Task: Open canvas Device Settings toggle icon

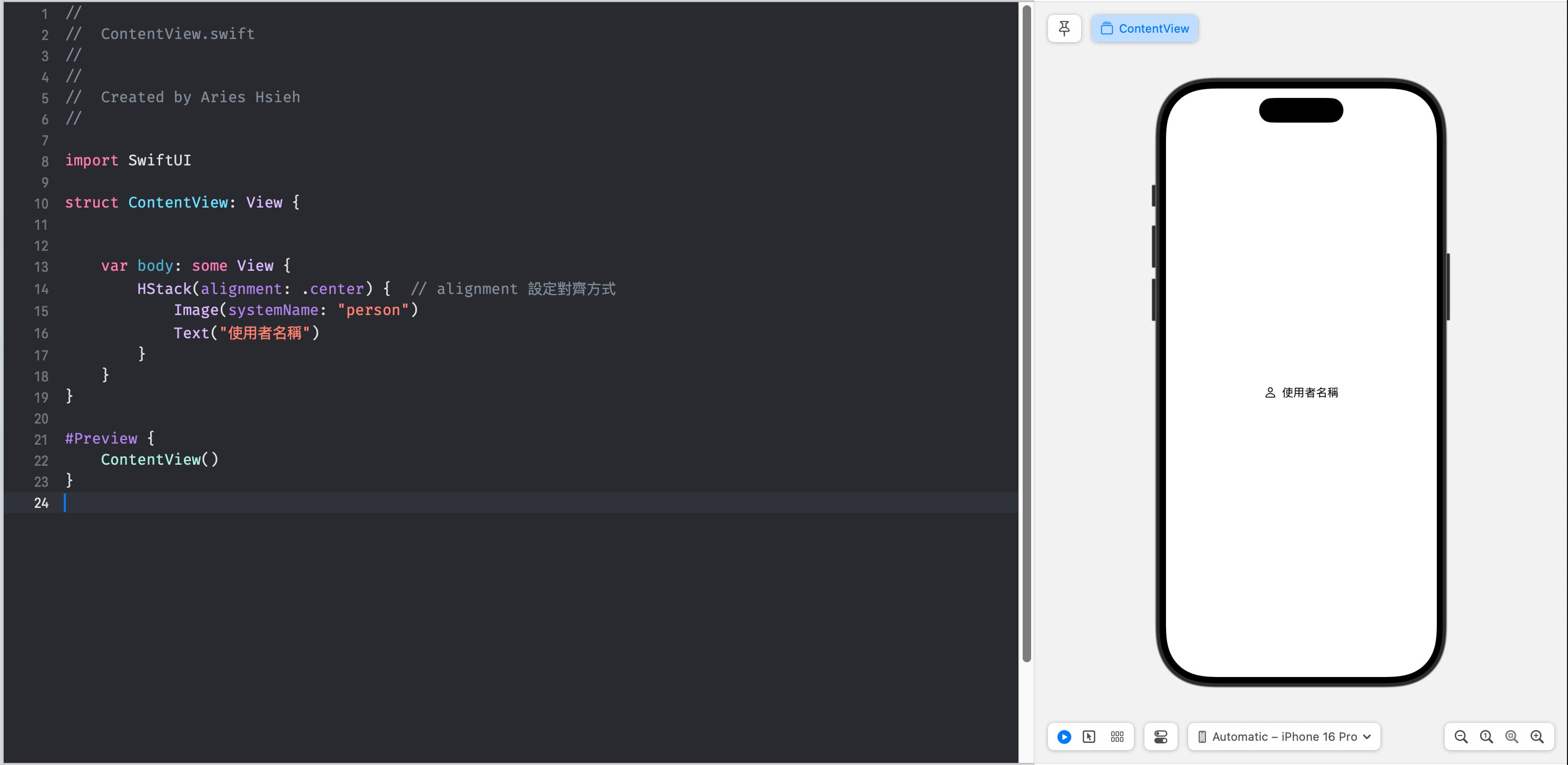Action: (1160, 737)
